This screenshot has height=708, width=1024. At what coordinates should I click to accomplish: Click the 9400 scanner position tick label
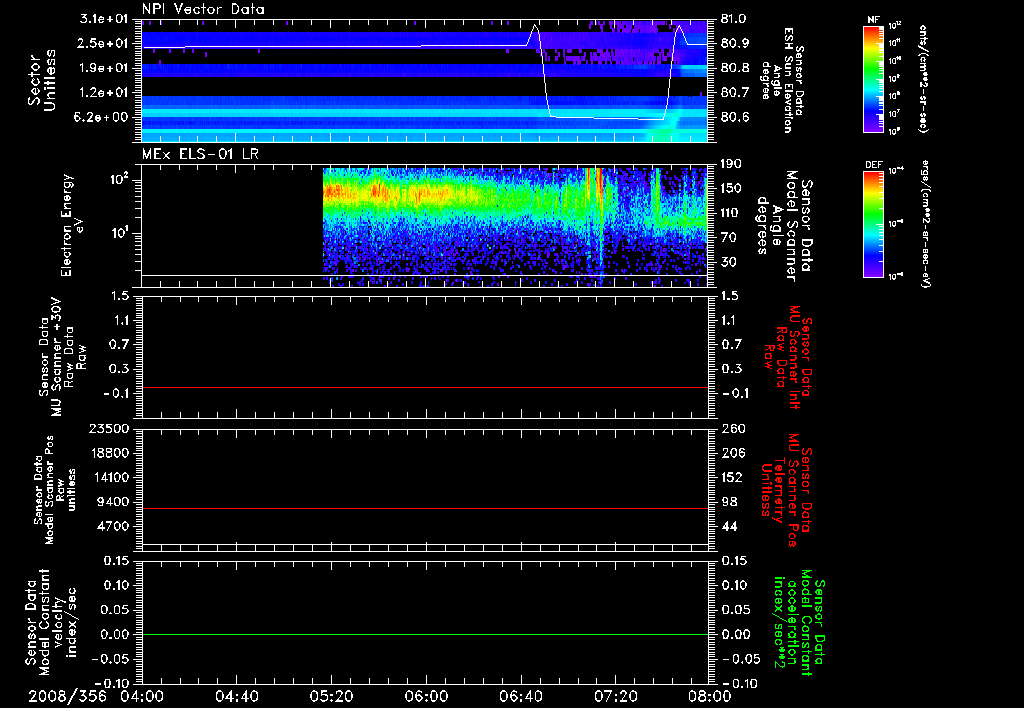[112, 502]
